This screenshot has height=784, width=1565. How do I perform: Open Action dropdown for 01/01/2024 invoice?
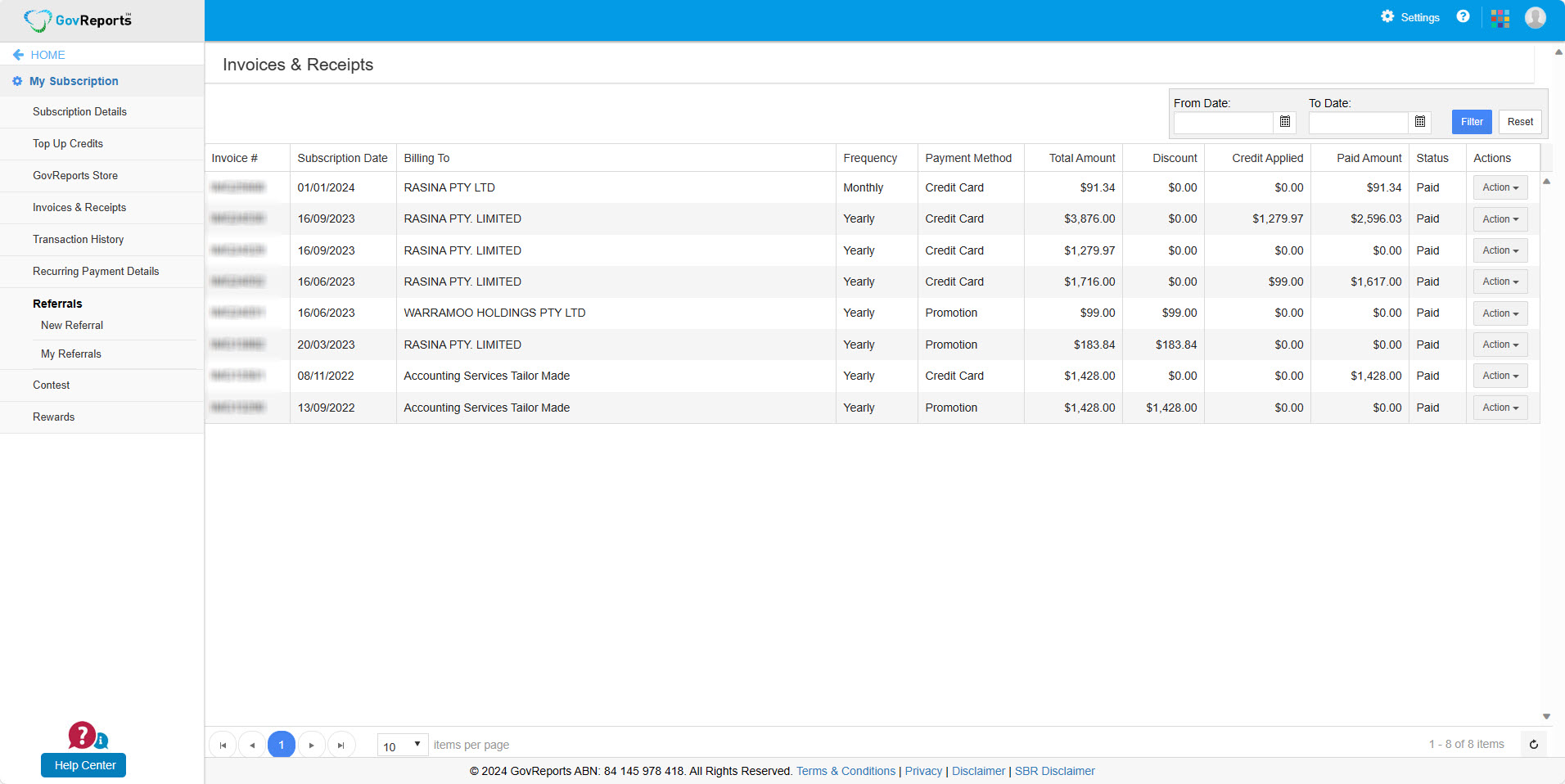click(1500, 187)
